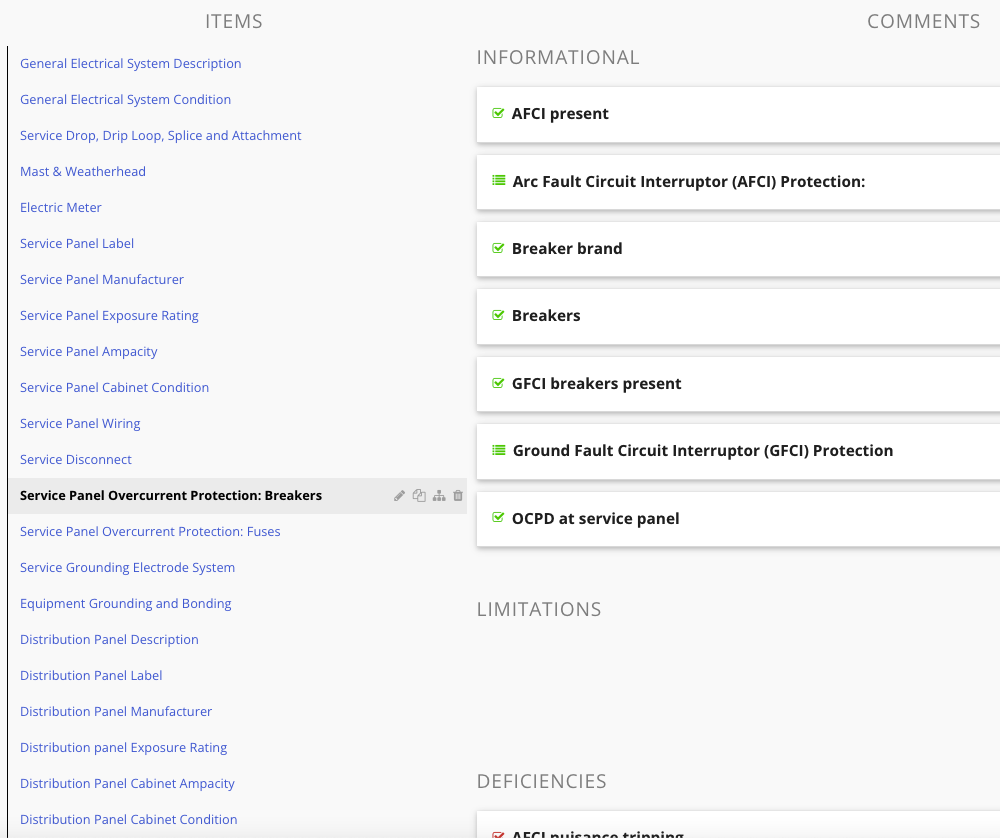Select Distribution Panel Description item
The width and height of the screenshot is (1000, 838).
click(x=109, y=640)
